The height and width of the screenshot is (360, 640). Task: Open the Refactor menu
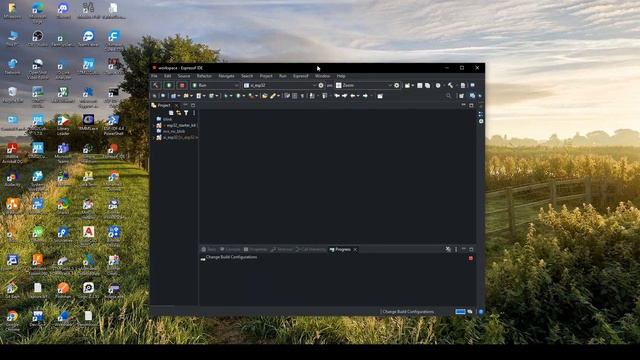tap(204, 76)
